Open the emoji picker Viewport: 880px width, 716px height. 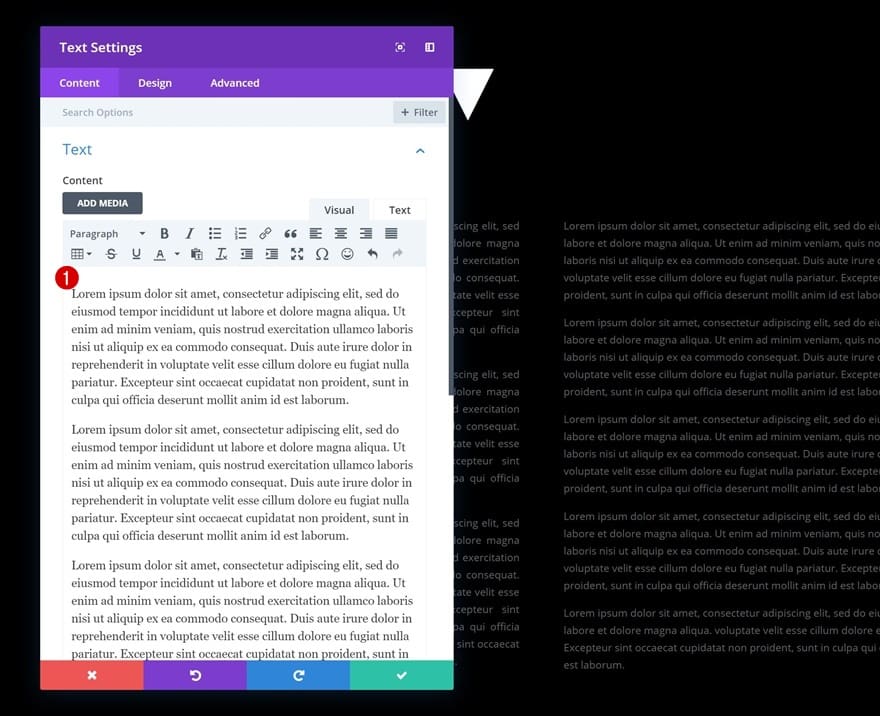[347, 254]
